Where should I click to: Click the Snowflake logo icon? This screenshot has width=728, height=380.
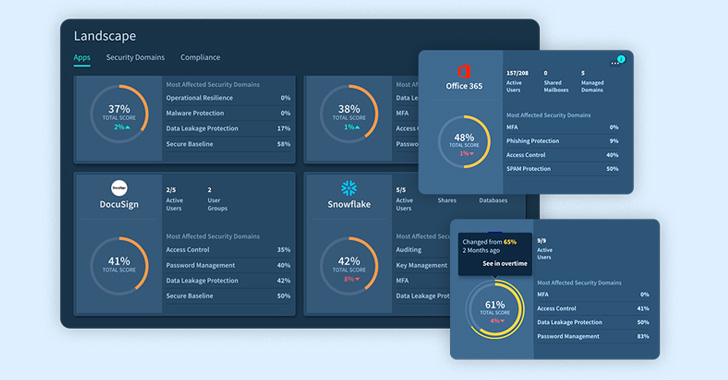[349, 188]
